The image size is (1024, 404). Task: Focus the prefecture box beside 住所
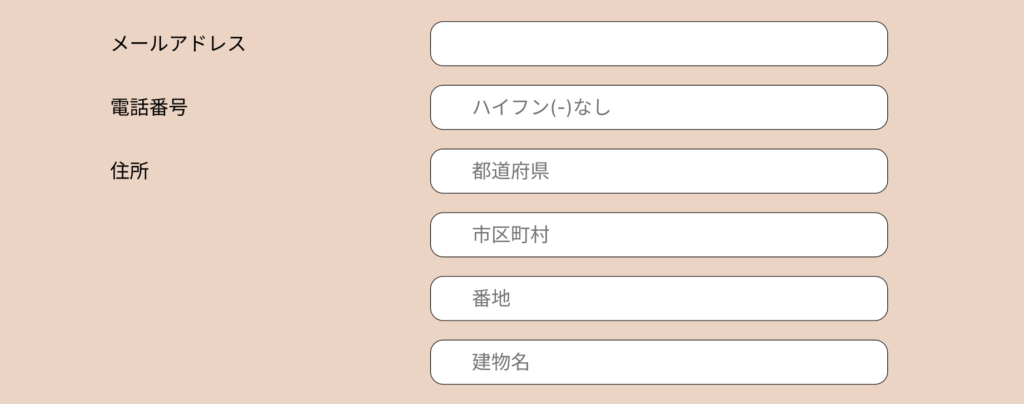658,171
